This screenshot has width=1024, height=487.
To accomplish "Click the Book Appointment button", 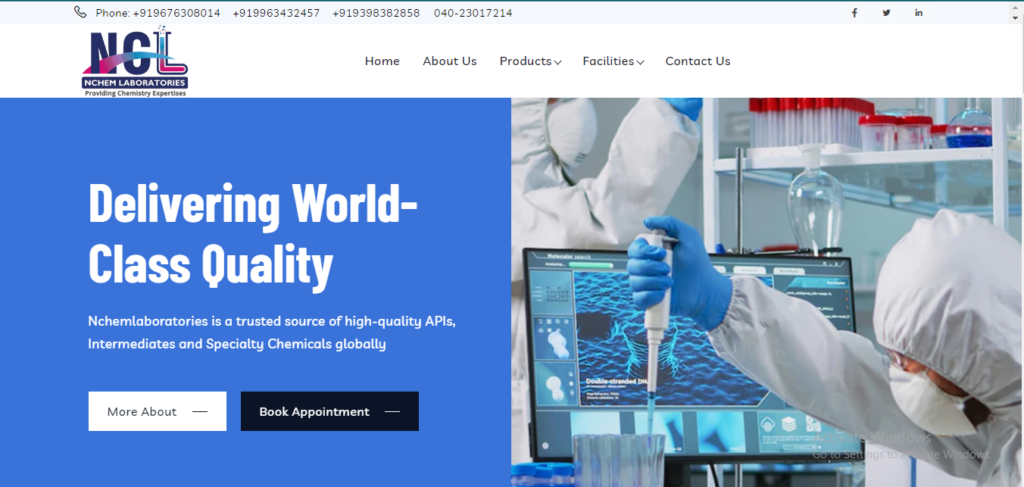I will [330, 411].
